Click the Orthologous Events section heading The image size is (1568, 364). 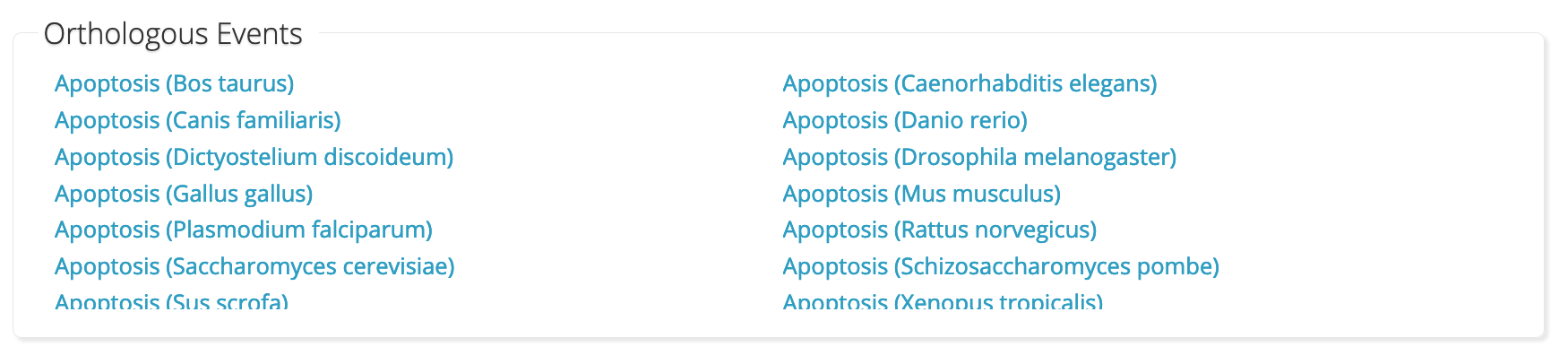[x=173, y=34]
